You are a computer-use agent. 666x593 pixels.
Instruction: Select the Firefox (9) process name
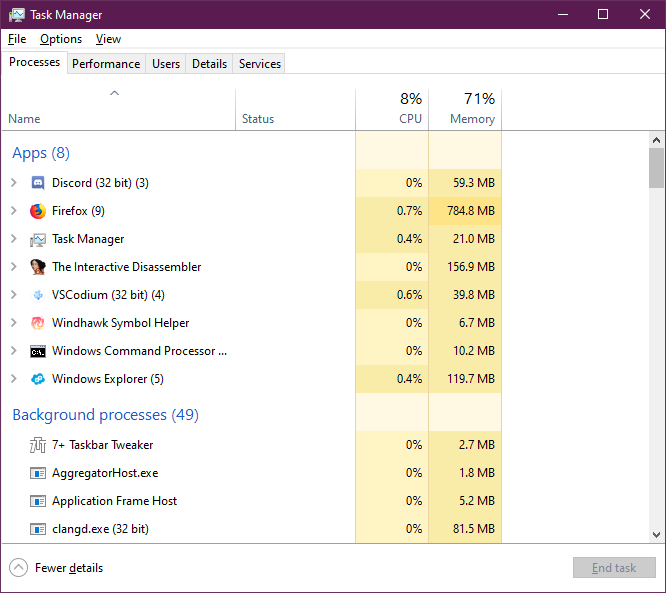pos(78,211)
